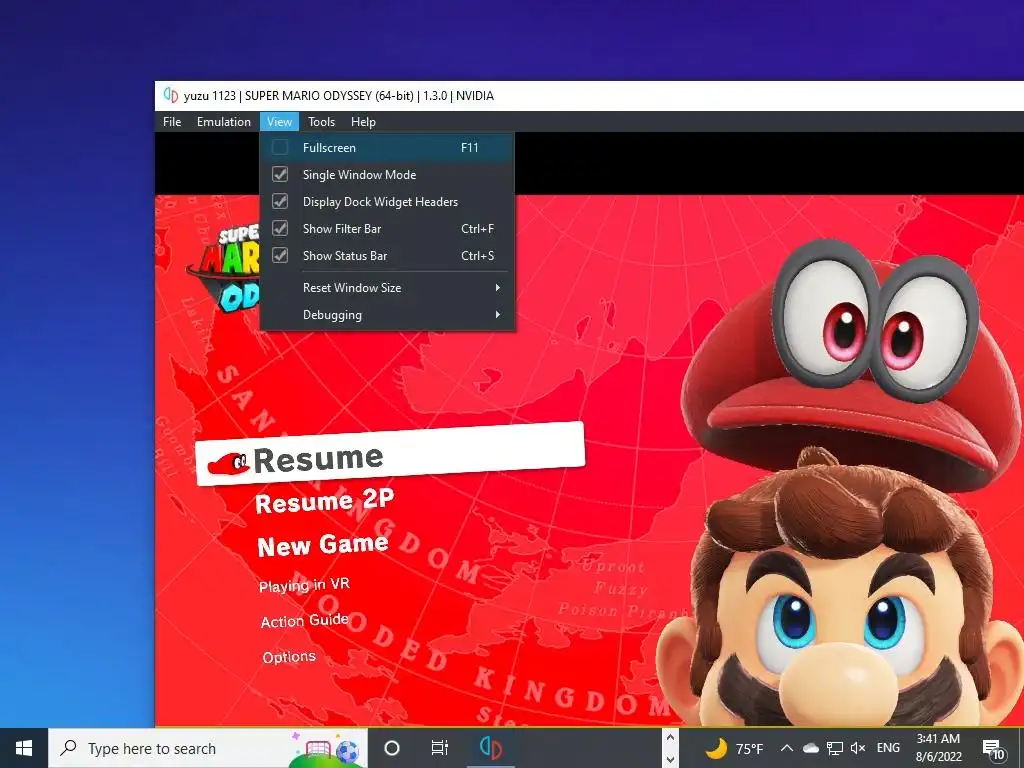Open the Help menu
1024x768 pixels.
[x=363, y=122]
